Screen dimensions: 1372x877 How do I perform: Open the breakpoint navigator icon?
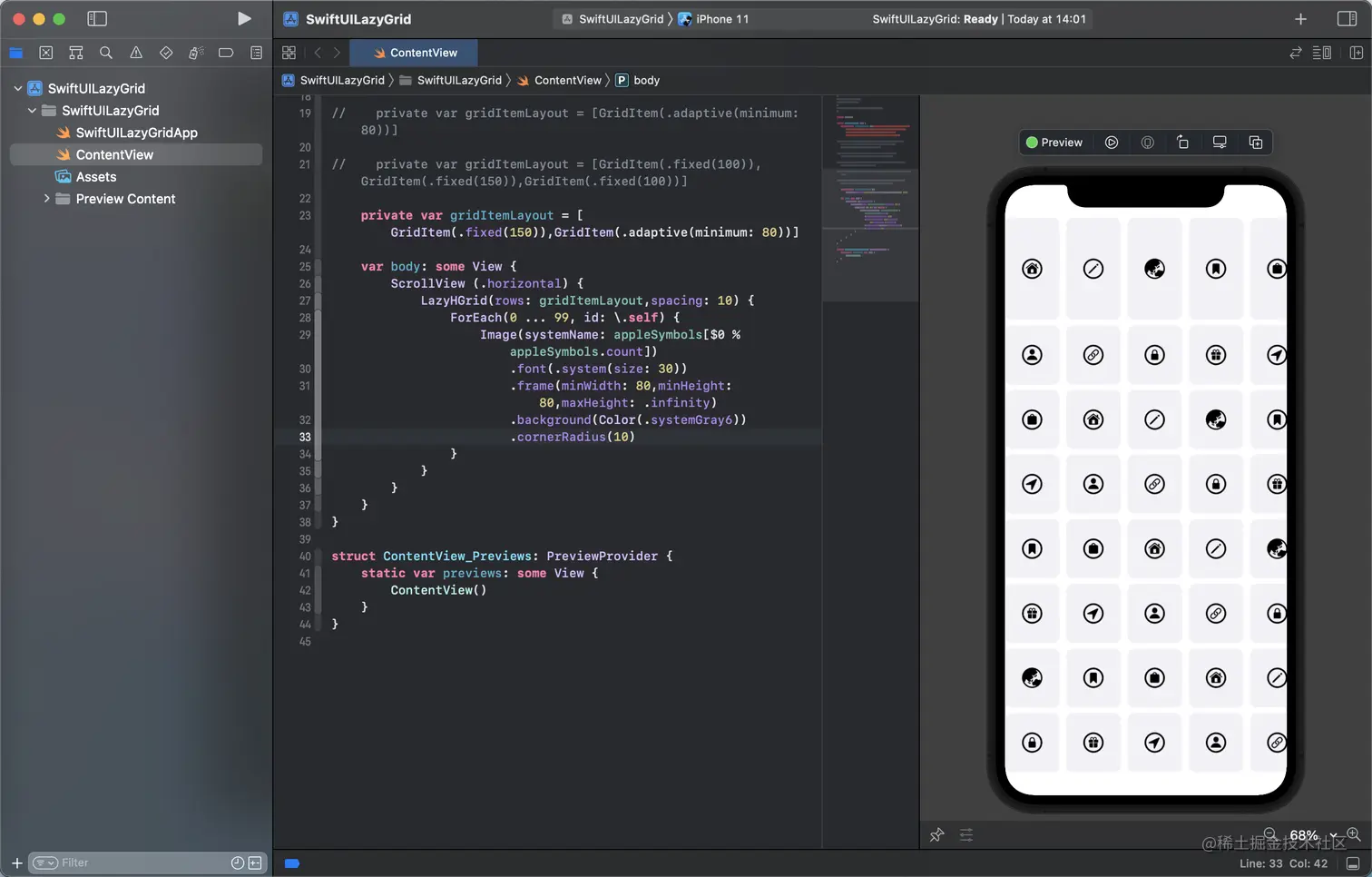[226, 53]
